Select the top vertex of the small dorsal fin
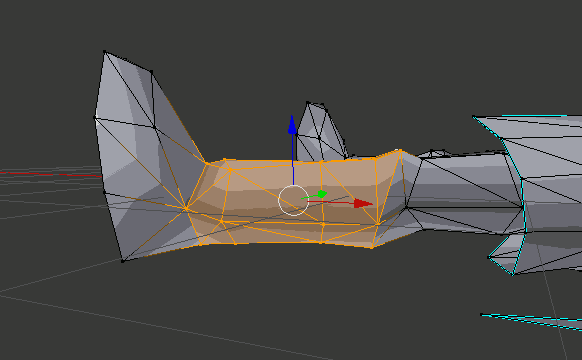The image size is (582, 360). click(x=308, y=102)
